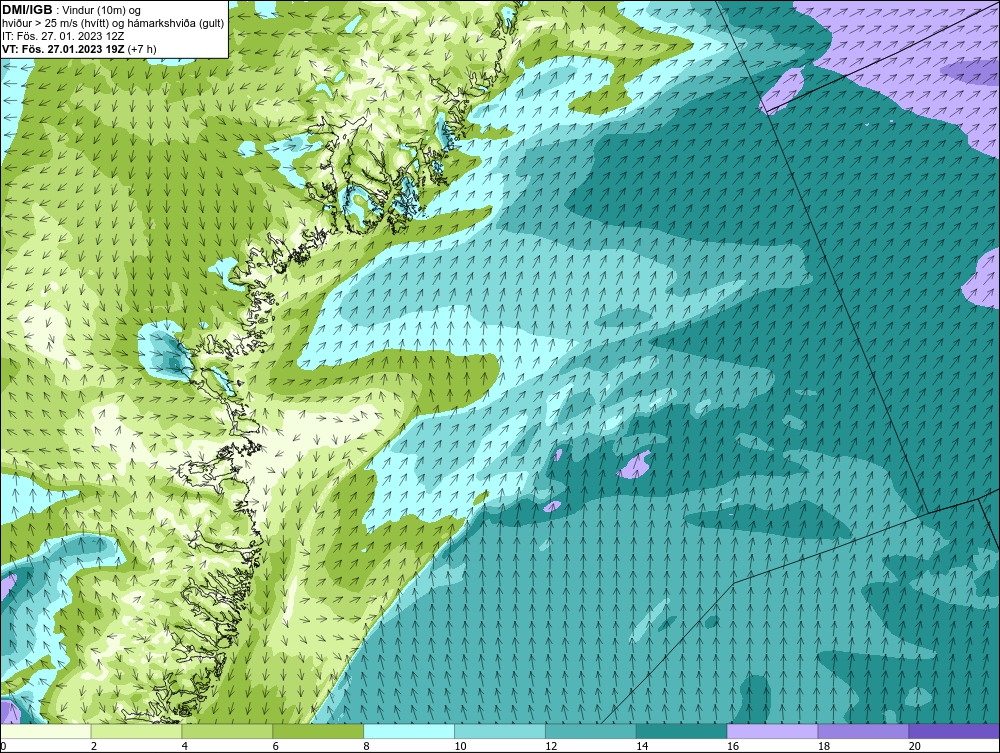Click the dark violet above-20 m/s legend swatch
The image size is (1000, 753).
(x=954, y=731)
